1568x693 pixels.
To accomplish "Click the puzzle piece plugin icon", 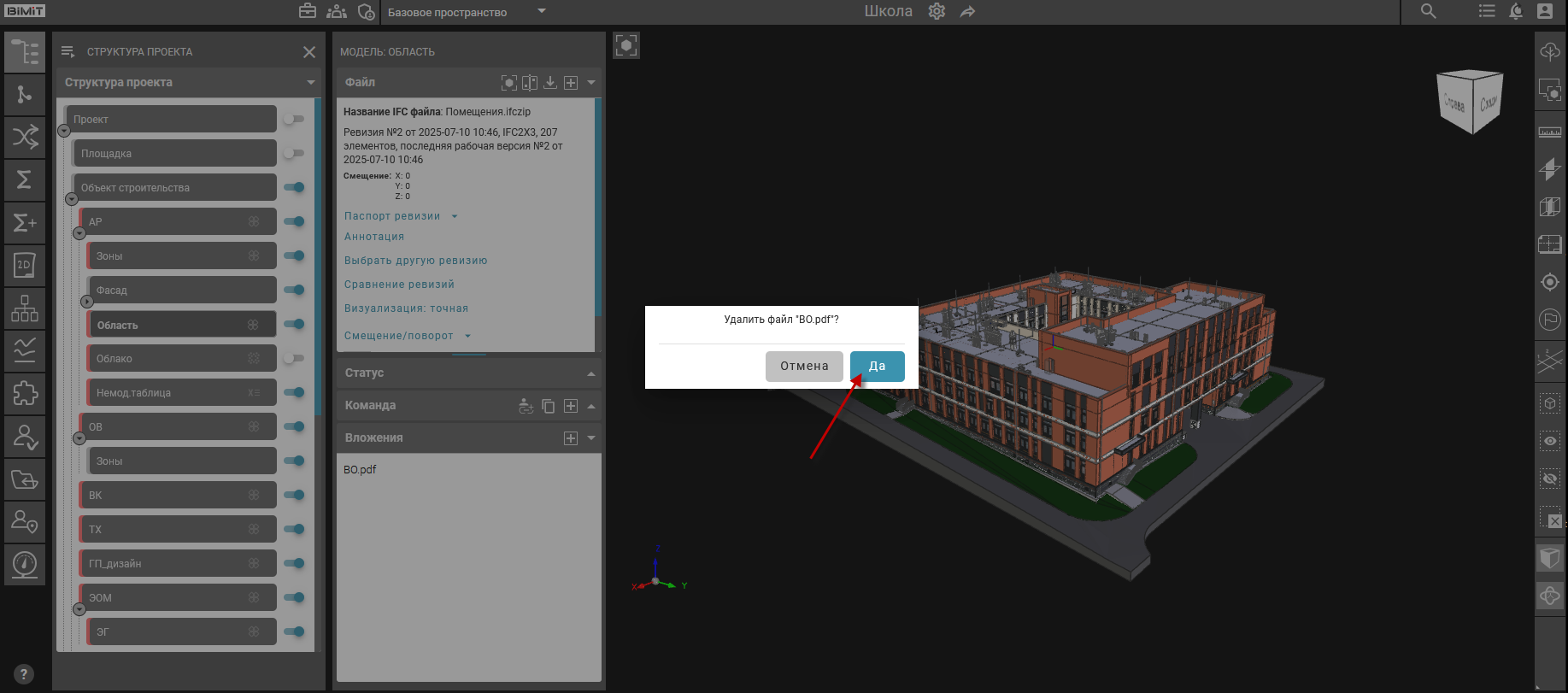I will coord(25,393).
